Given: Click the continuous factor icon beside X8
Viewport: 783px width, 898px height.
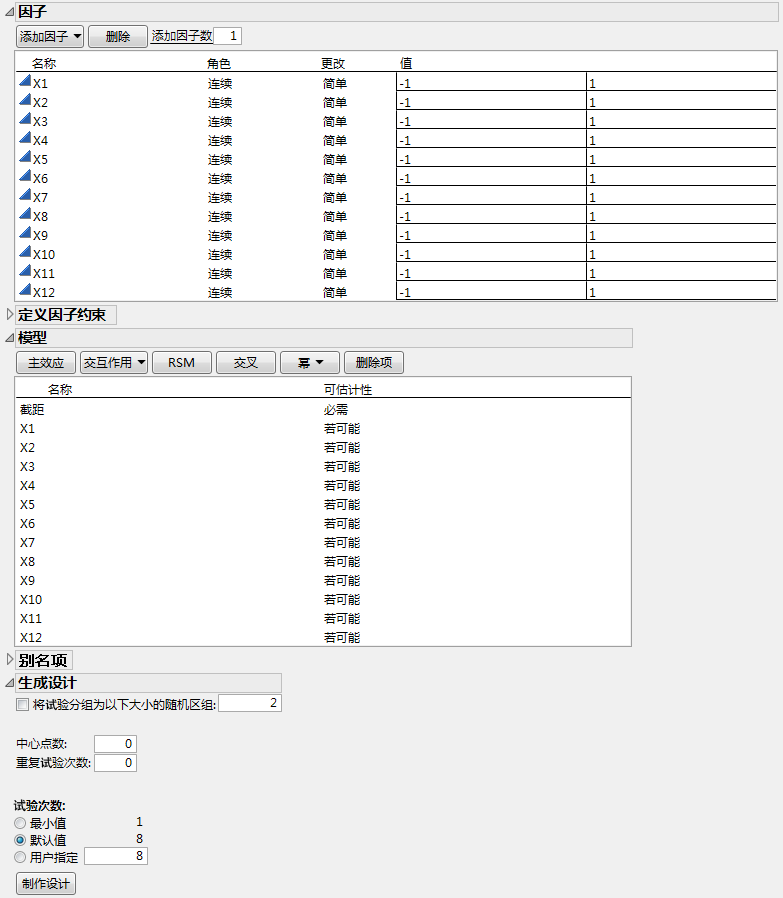Looking at the screenshot, I should point(25,214).
